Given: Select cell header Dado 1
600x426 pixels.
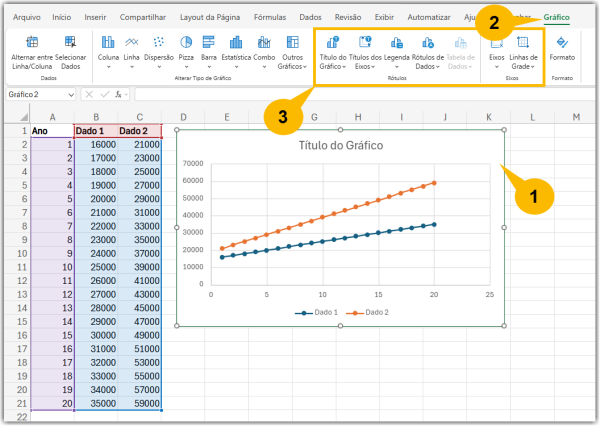Looking at the screenshot, I should (95, 131).
